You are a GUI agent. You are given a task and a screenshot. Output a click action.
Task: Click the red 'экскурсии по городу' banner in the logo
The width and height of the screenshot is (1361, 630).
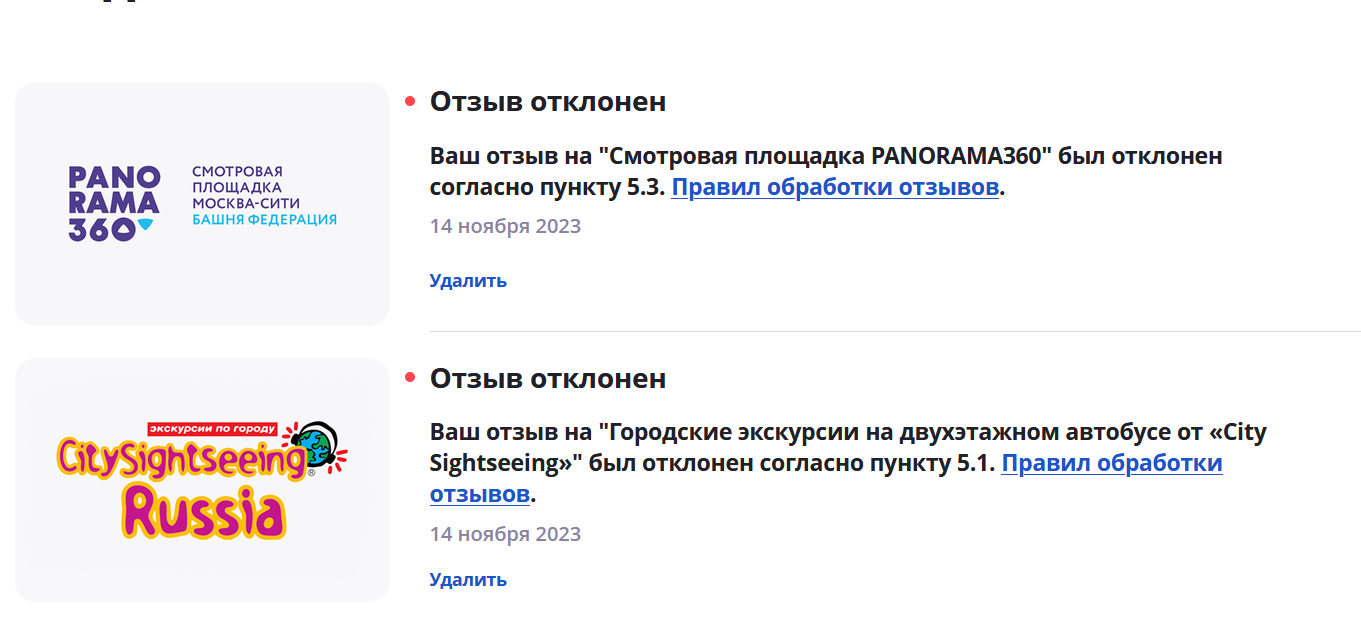tap(212, 428)
